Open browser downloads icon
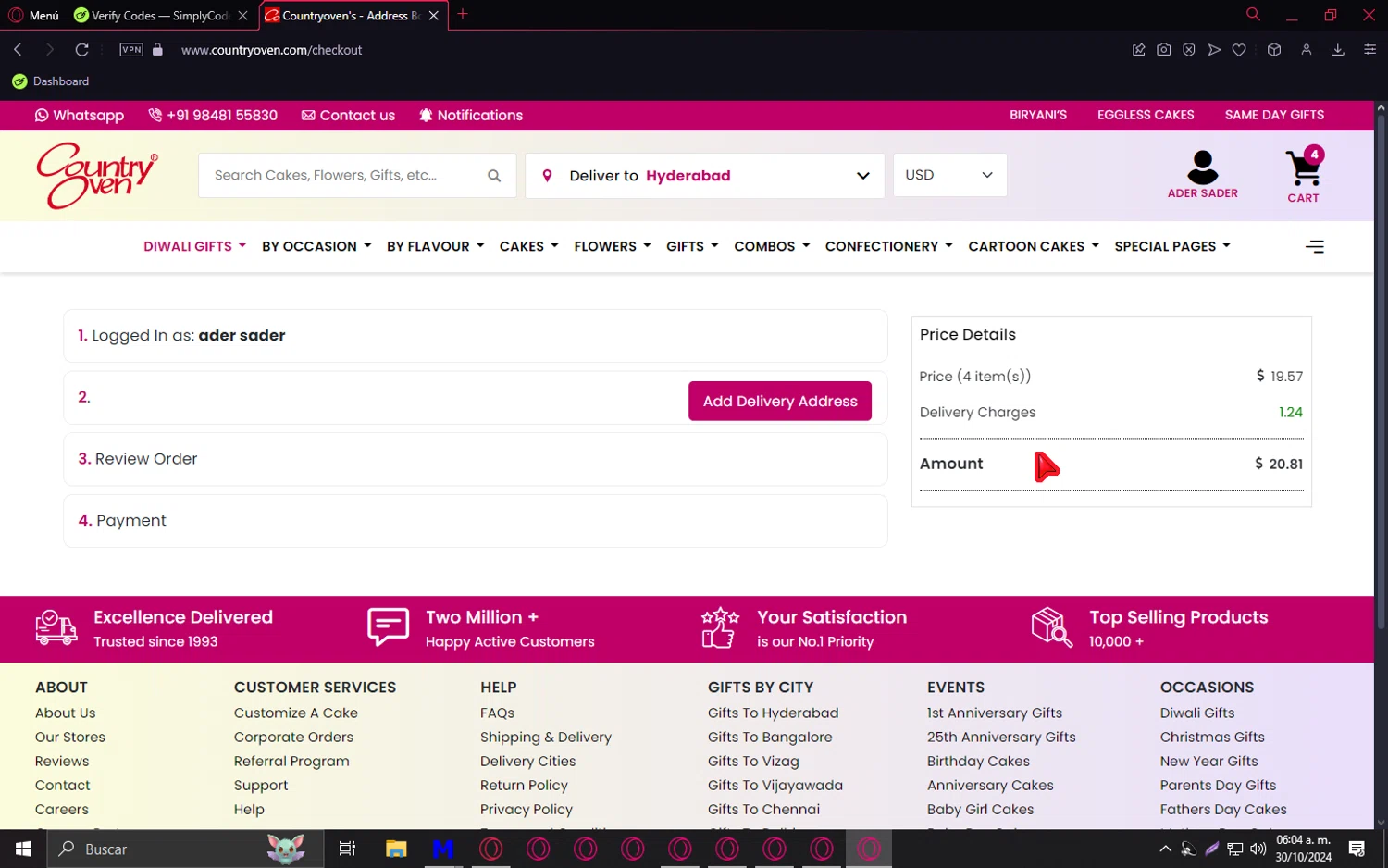The width and height of the screenshot is (1388, 868). pyautogui.click(x=1337, y=50)
